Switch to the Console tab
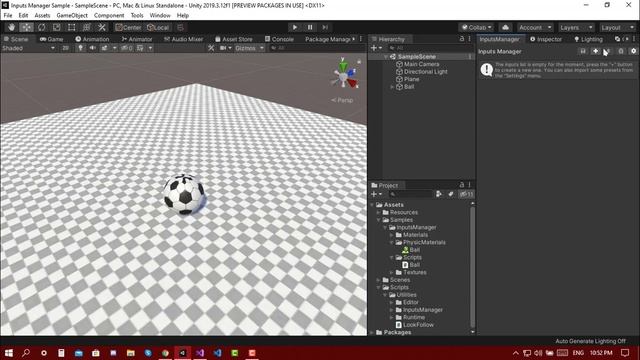 [279, 39]
